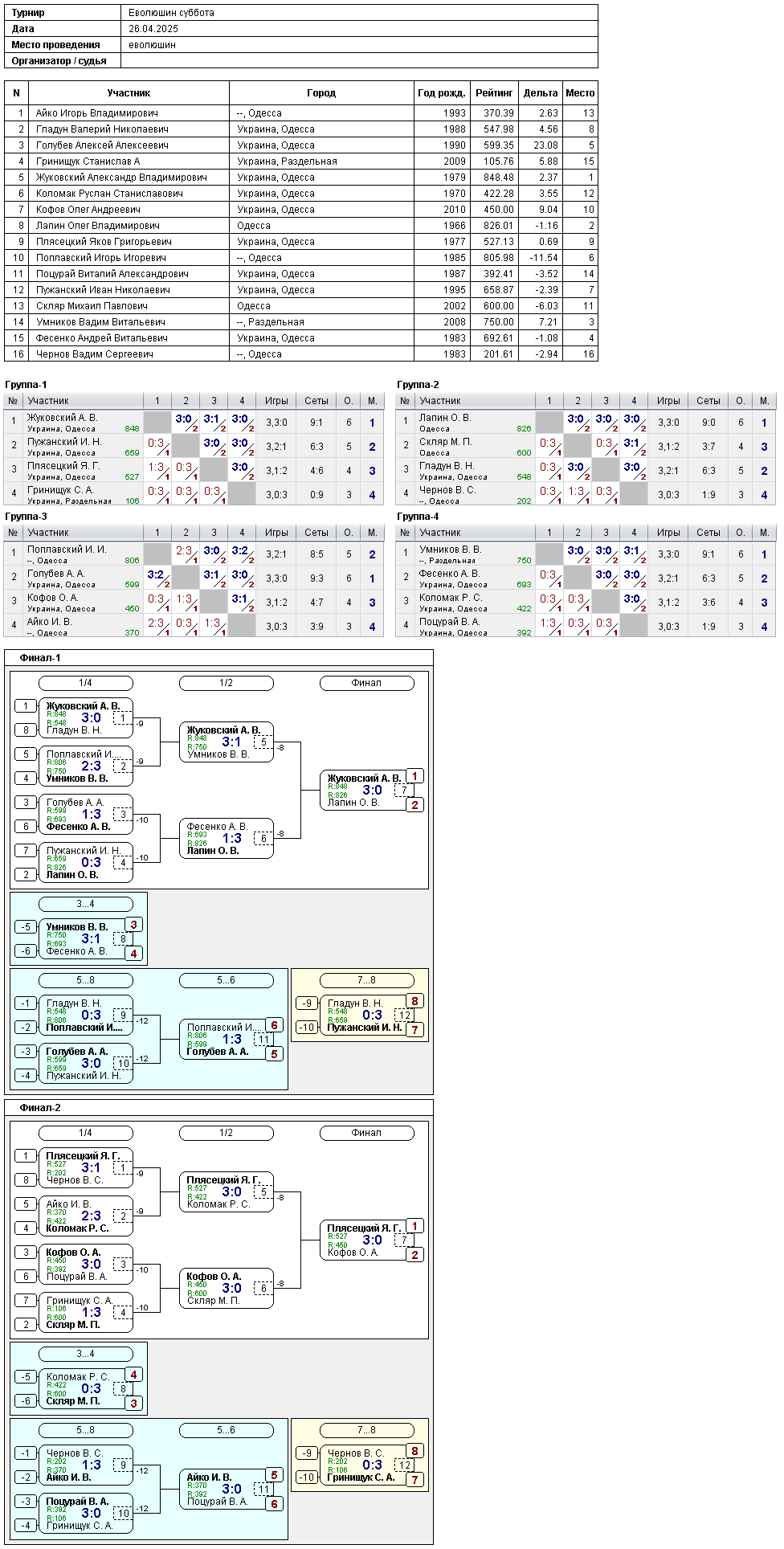This screenshot has width=784, height=1549.
Task: Click the 'Группа-4' heading
Action: 418,517
